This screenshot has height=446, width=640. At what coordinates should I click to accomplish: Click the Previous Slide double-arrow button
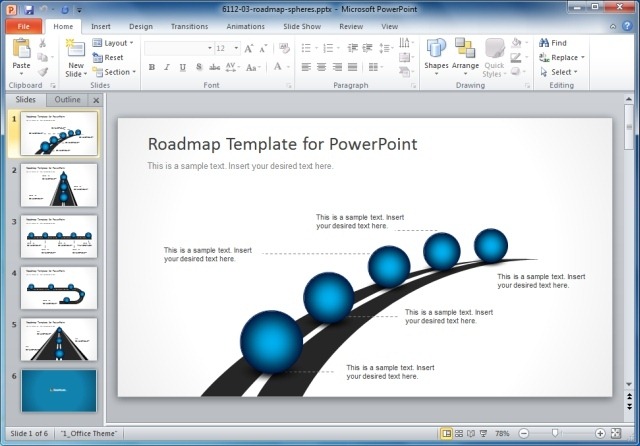coord(629,396)
